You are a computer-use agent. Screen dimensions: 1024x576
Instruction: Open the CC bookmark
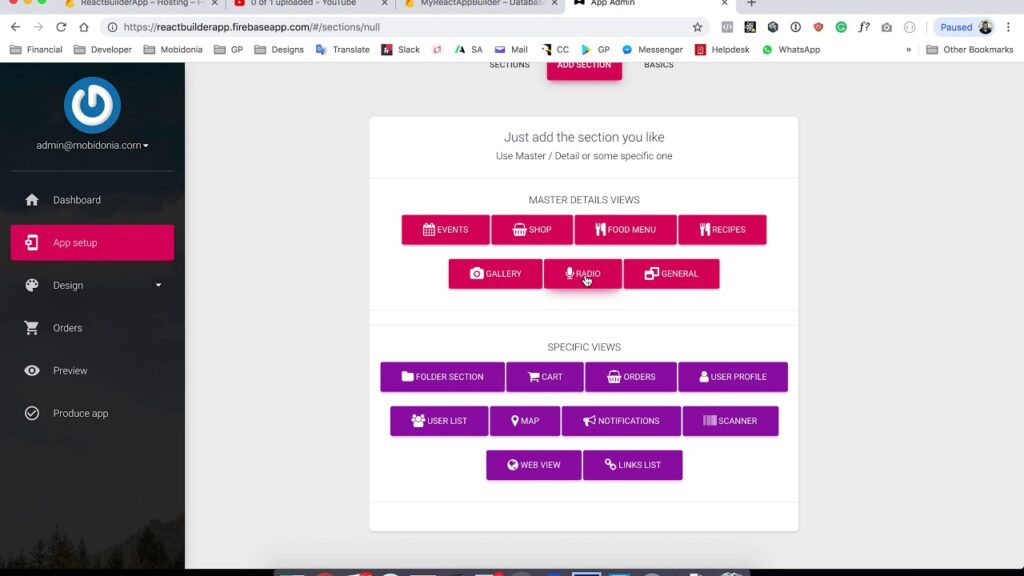tap(555, 50)
